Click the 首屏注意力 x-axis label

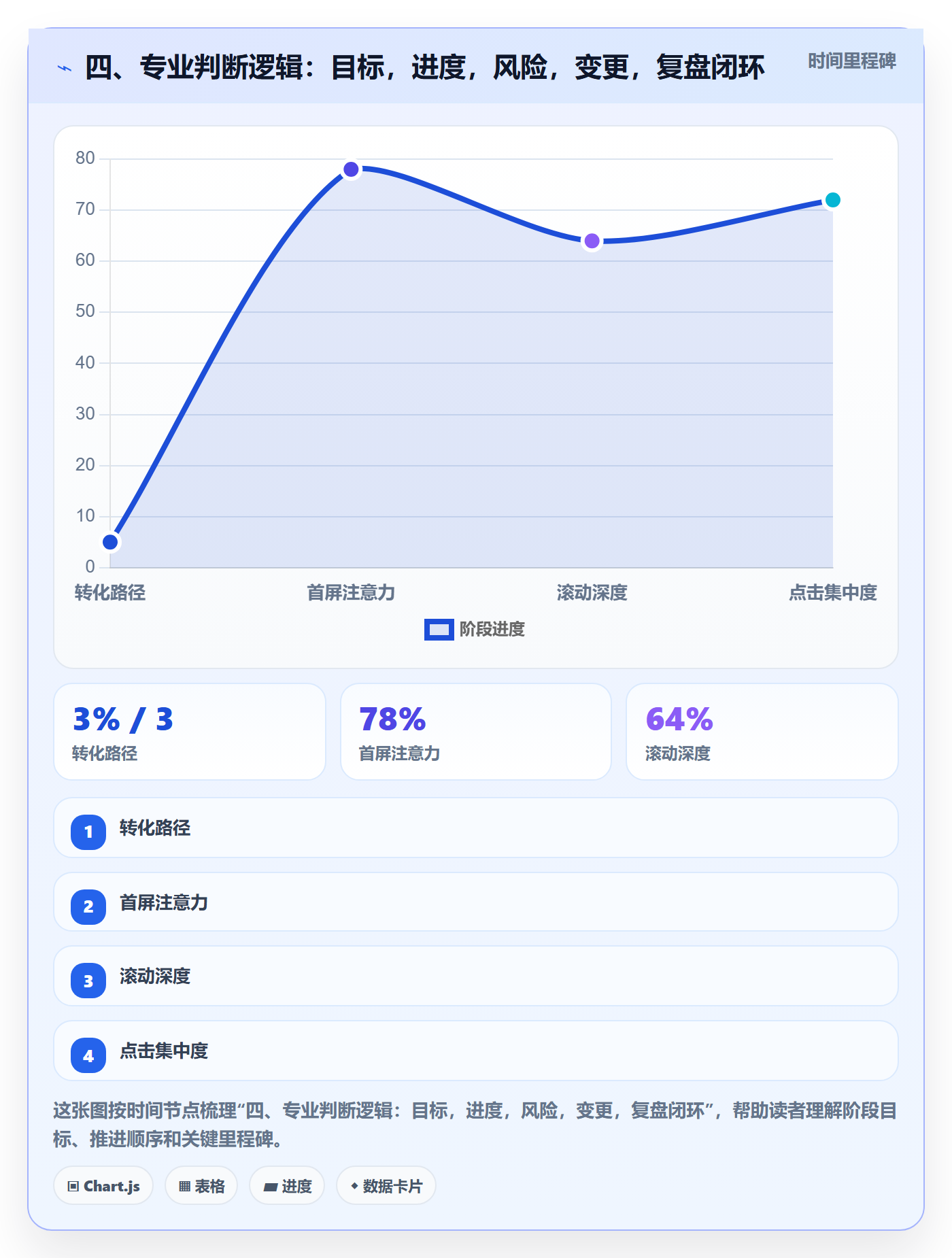(x=351, y=593)
